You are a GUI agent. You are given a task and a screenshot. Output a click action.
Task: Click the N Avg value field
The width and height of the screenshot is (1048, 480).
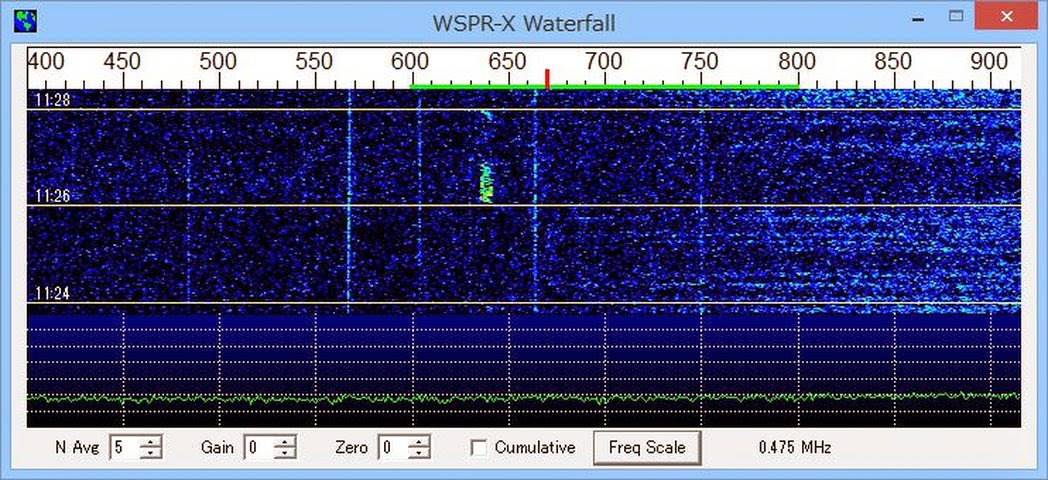coord(126,447)
